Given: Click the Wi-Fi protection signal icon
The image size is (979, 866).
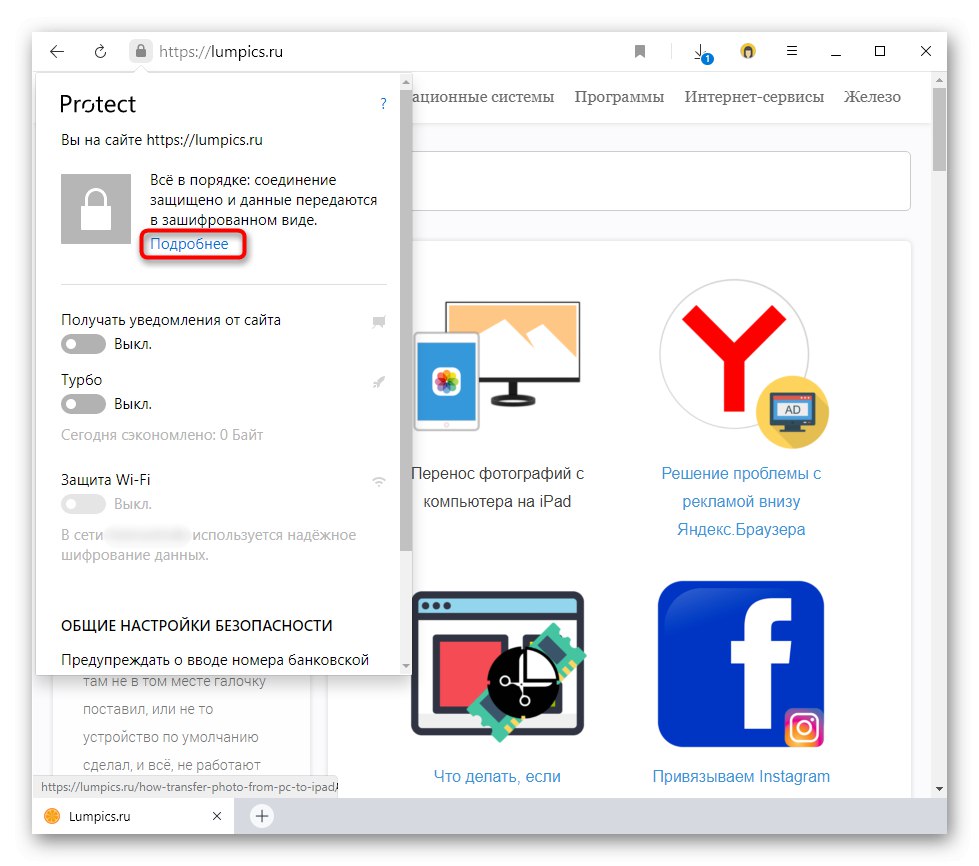Looking at the screenshot, I should pyautogui.click(x=378, y=481).
